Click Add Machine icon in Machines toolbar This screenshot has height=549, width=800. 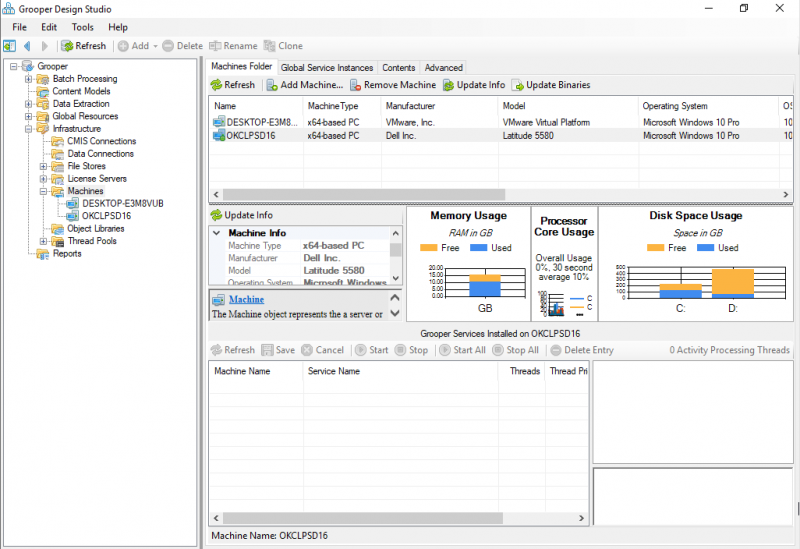coord(272,85)
